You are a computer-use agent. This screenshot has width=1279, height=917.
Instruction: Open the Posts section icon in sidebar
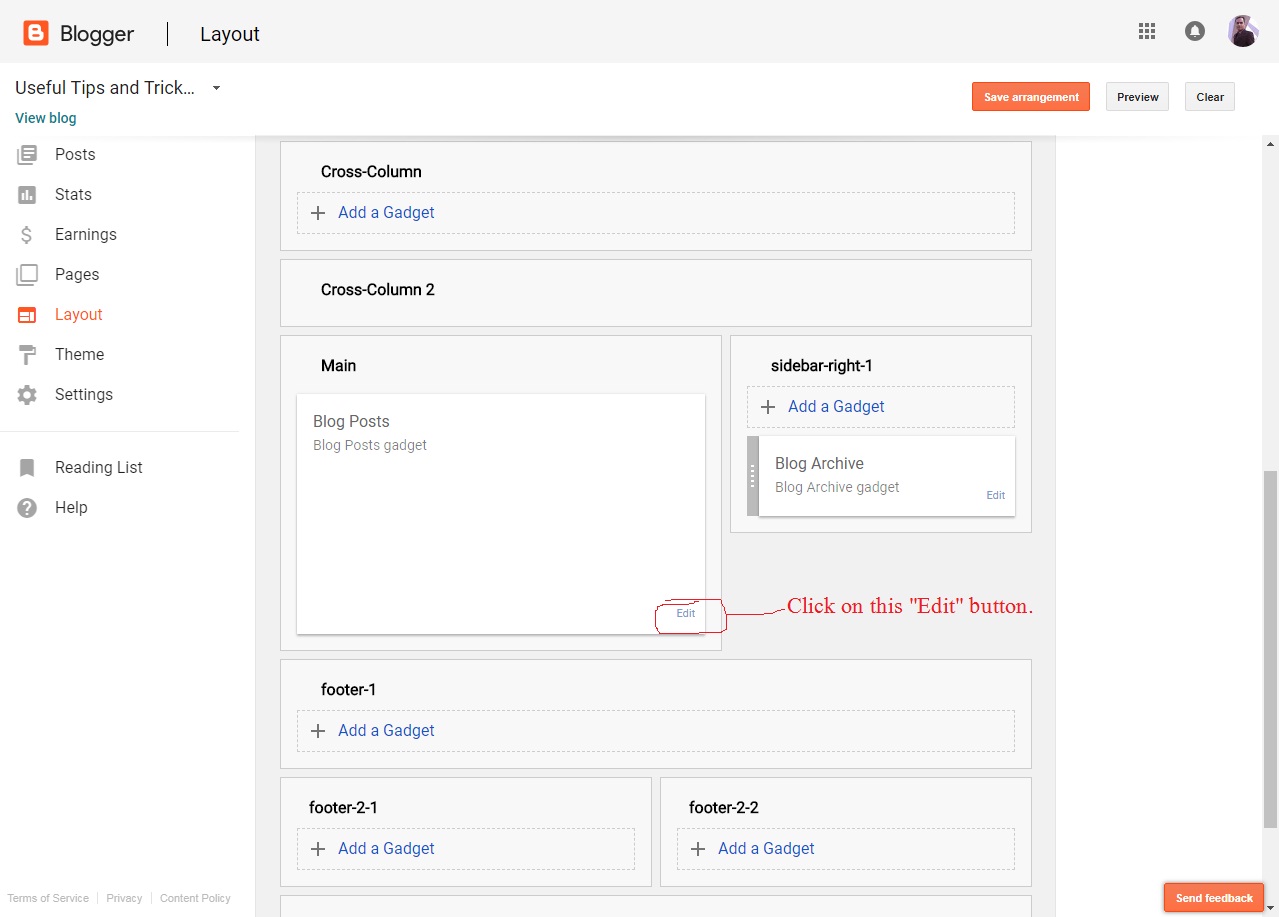click(27, 154)
